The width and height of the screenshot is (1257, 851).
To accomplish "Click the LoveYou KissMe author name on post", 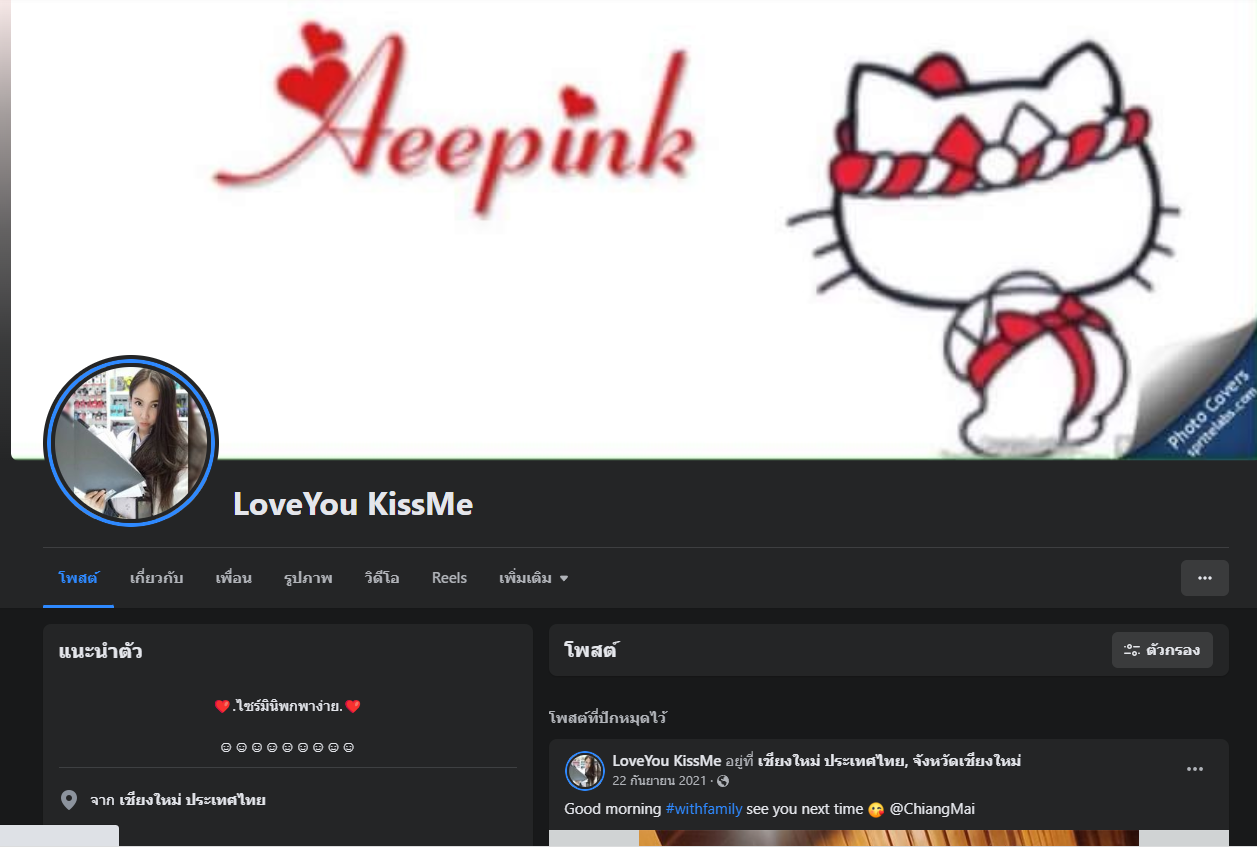I will (x=667, y=761).
